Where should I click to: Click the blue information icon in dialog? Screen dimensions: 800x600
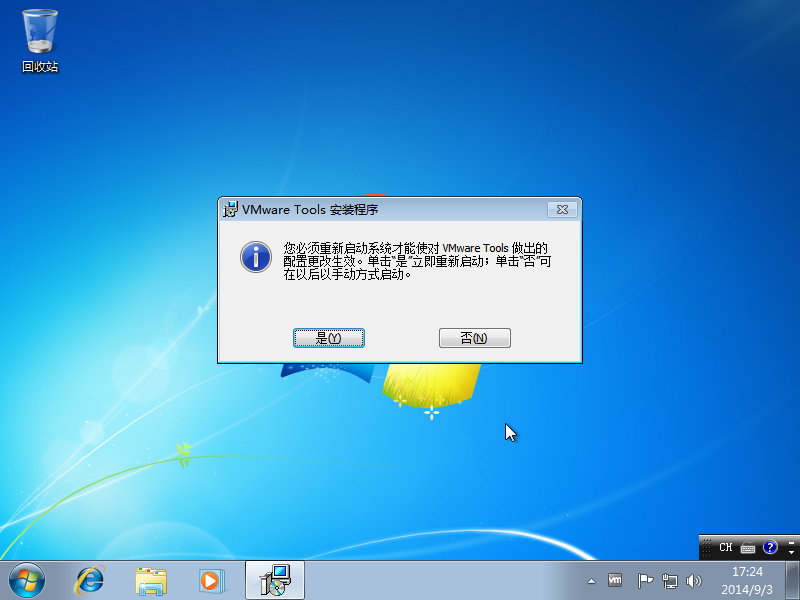point(256,257)
